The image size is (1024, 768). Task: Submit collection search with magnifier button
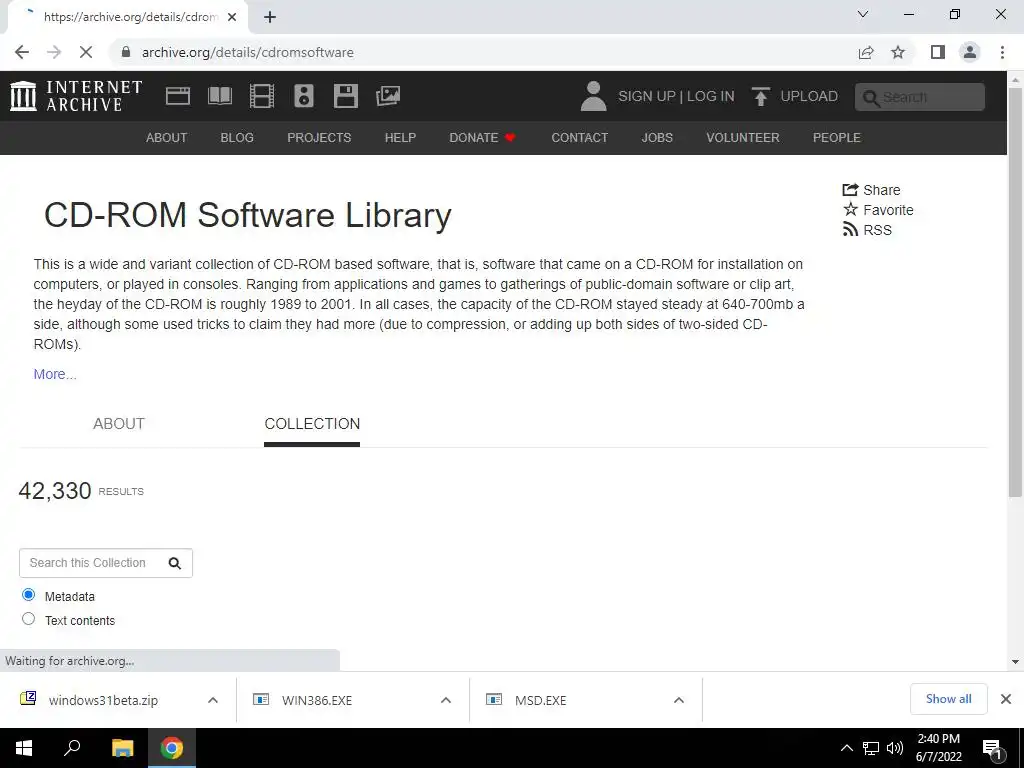[x=174, y=563]
